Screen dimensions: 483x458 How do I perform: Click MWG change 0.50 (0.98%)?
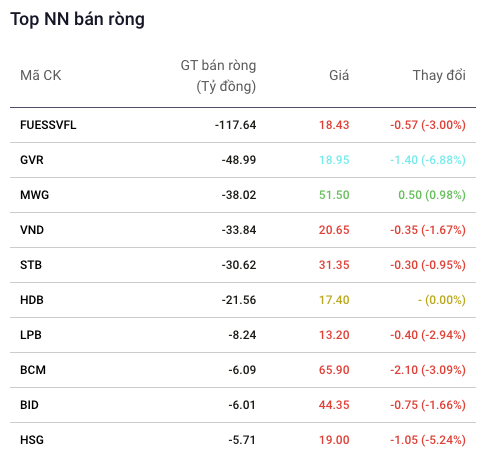point(432,195)
